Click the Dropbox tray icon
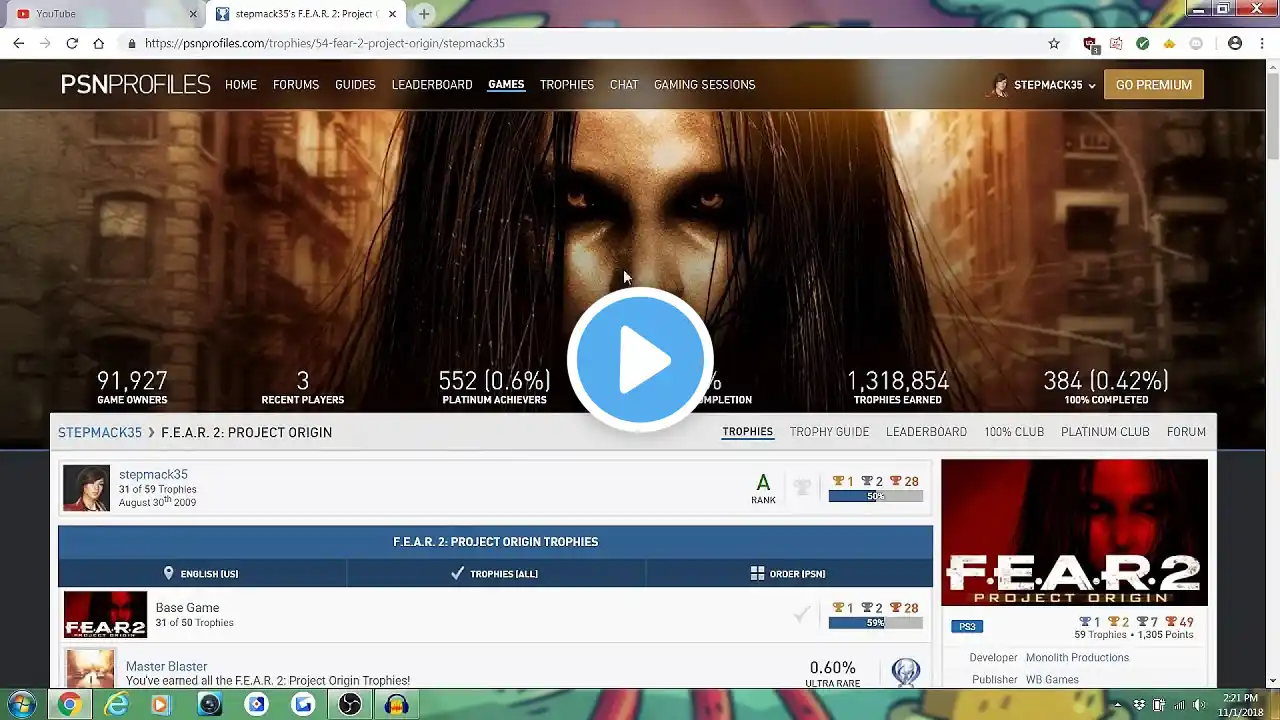Image resolution: width=1280 pixels, height=720 pixels. coord(1139,705)
